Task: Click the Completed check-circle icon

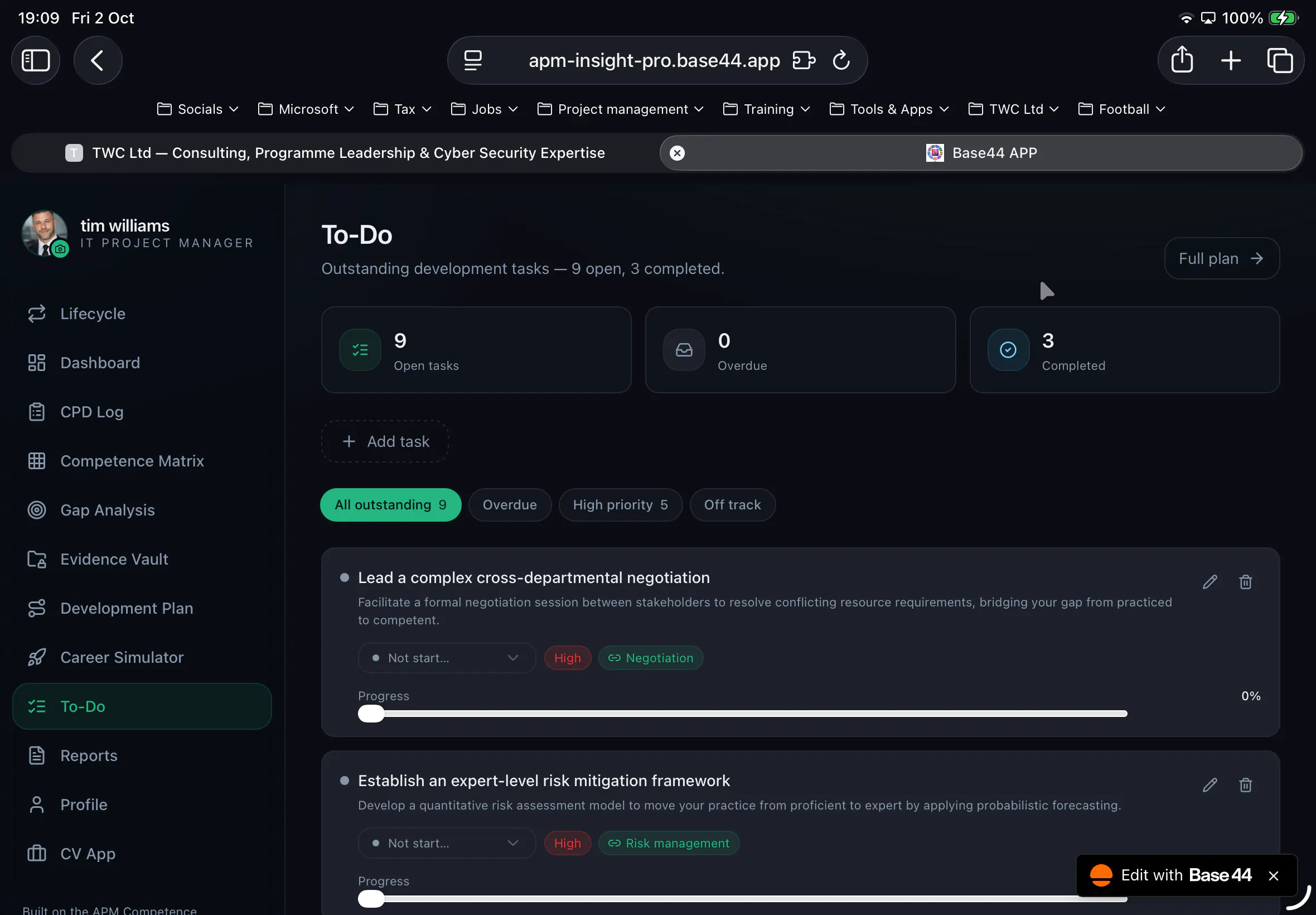Action: [1008, 350]
